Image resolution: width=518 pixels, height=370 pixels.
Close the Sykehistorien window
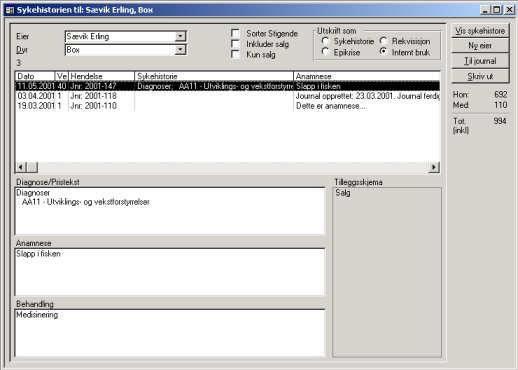click(x=509, y=10)
